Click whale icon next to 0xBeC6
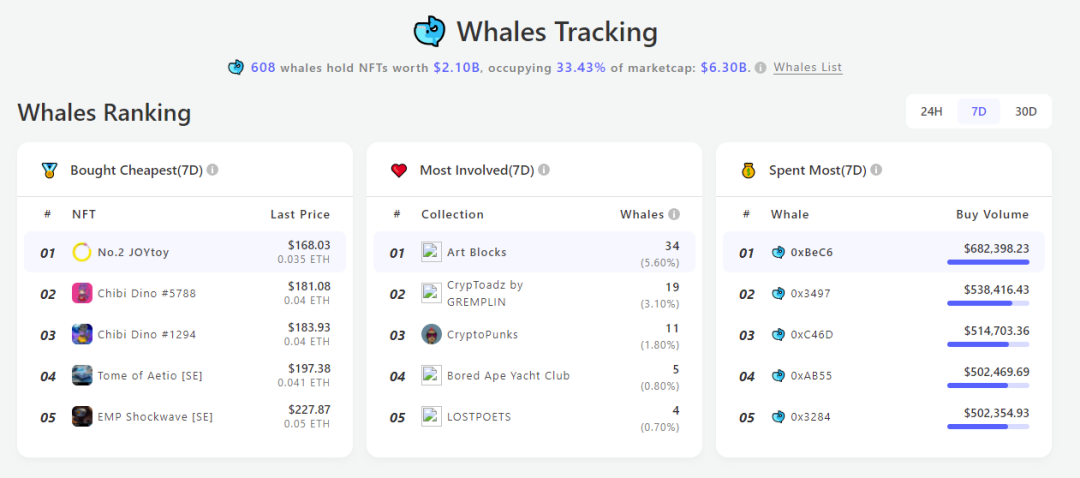1080x478 pixels. click(778, 252)
